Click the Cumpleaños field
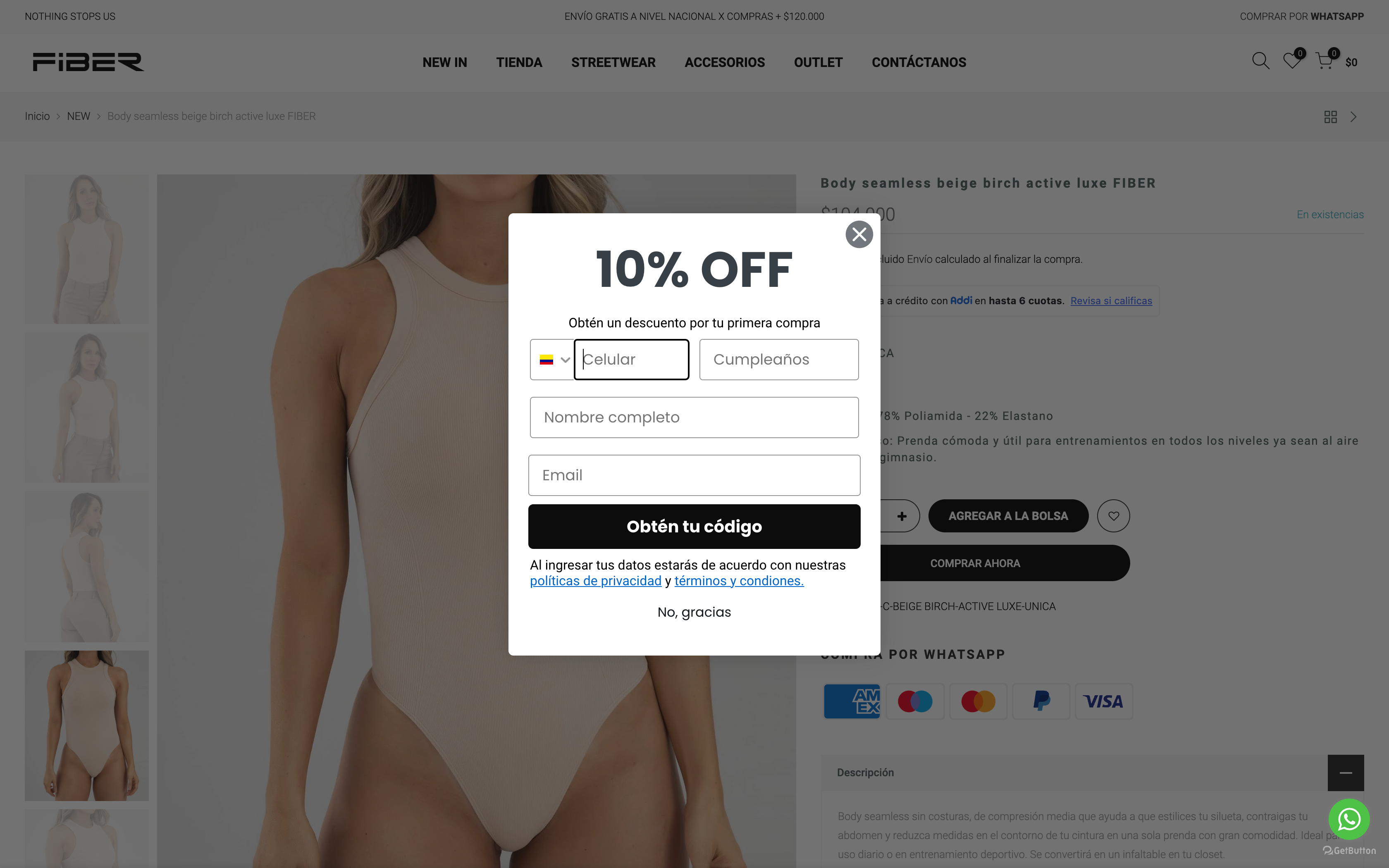1389x868 pixels. [779, 359]
